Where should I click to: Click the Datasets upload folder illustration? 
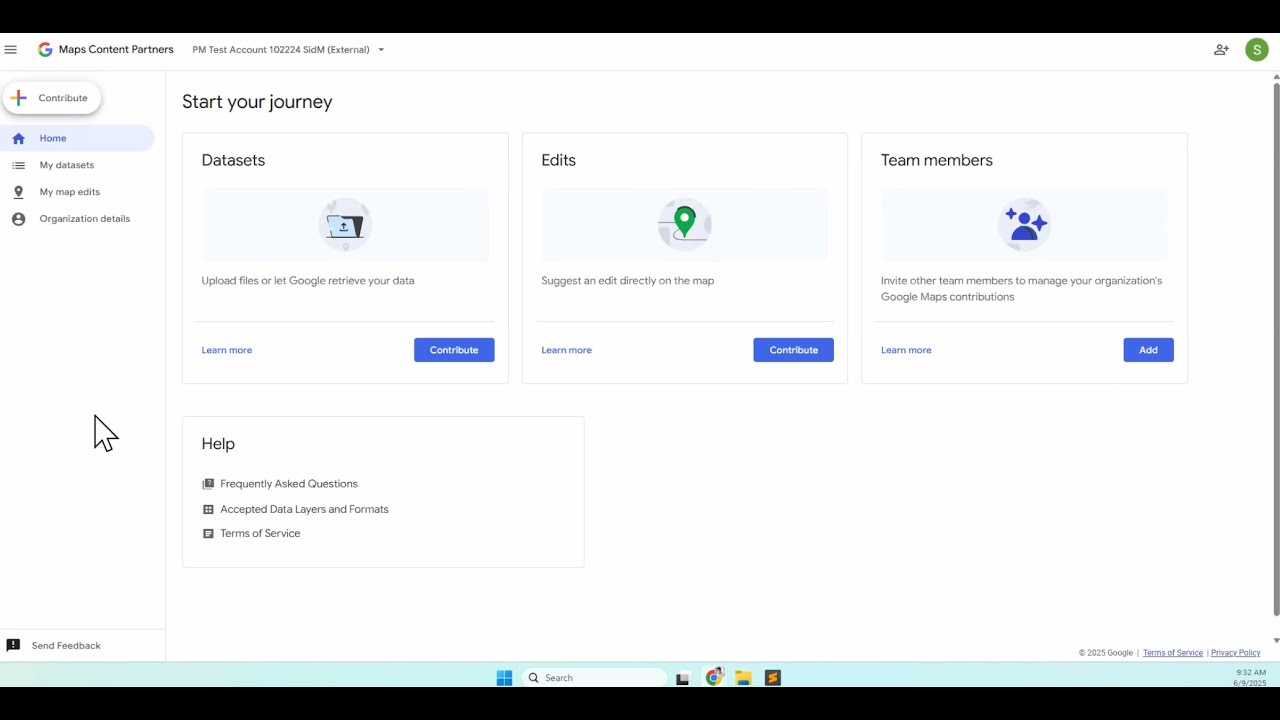pos(345,225)
